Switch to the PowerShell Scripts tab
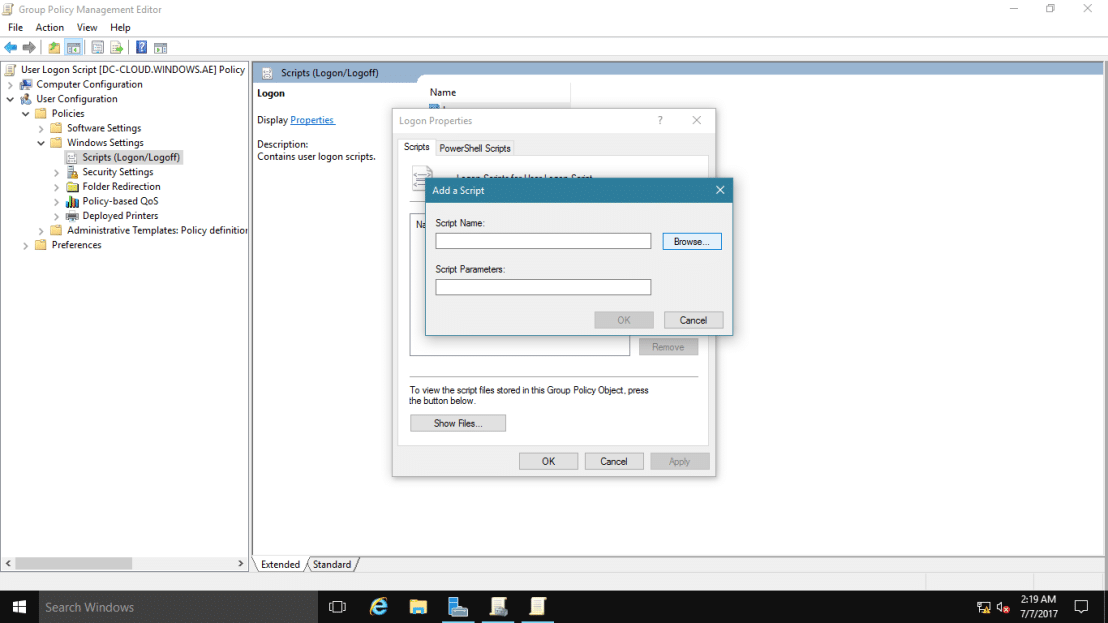This screenshot has height=623, width=1108. click(475, 148)
